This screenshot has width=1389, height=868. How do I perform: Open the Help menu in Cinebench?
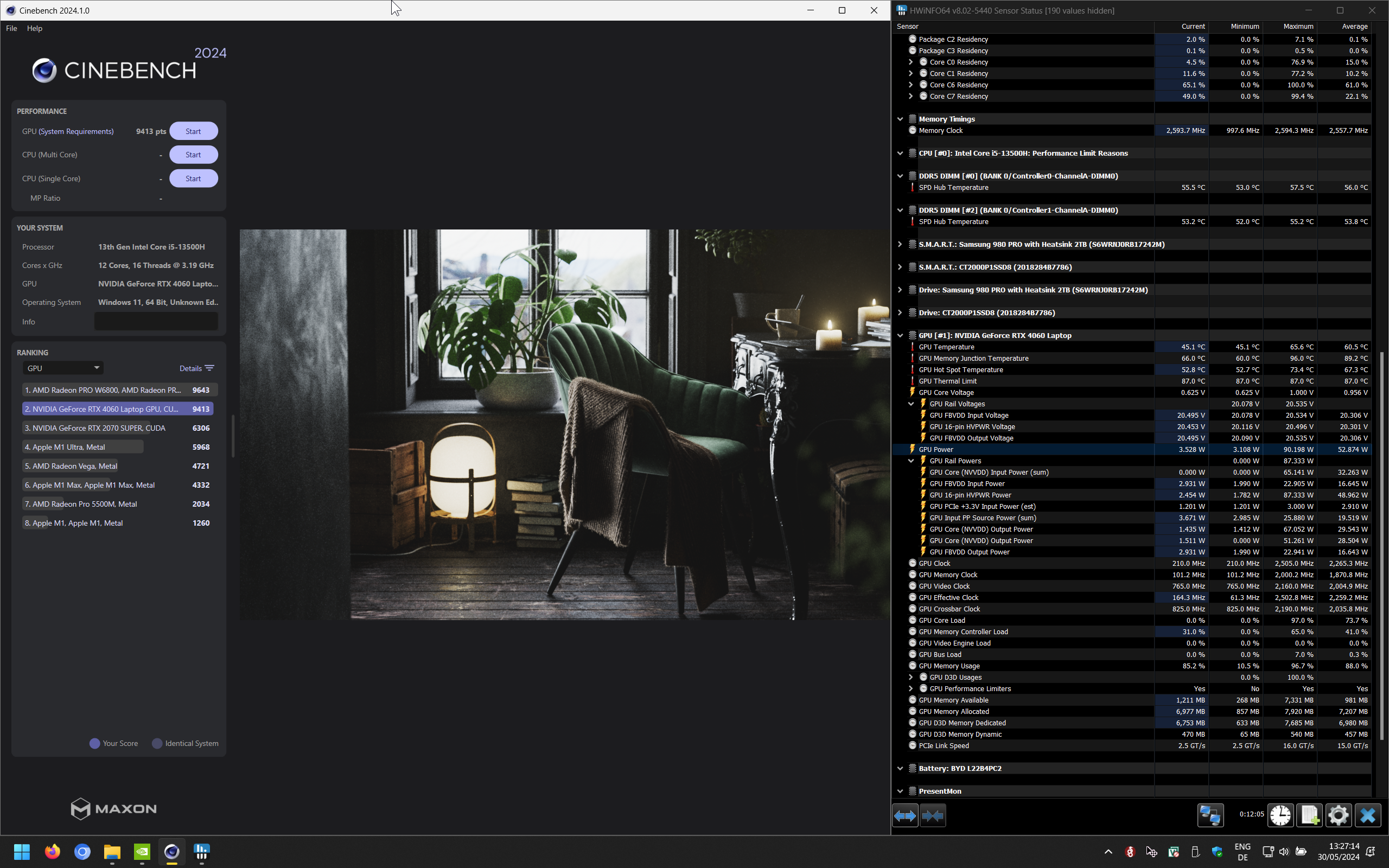[x=34, y=28]
